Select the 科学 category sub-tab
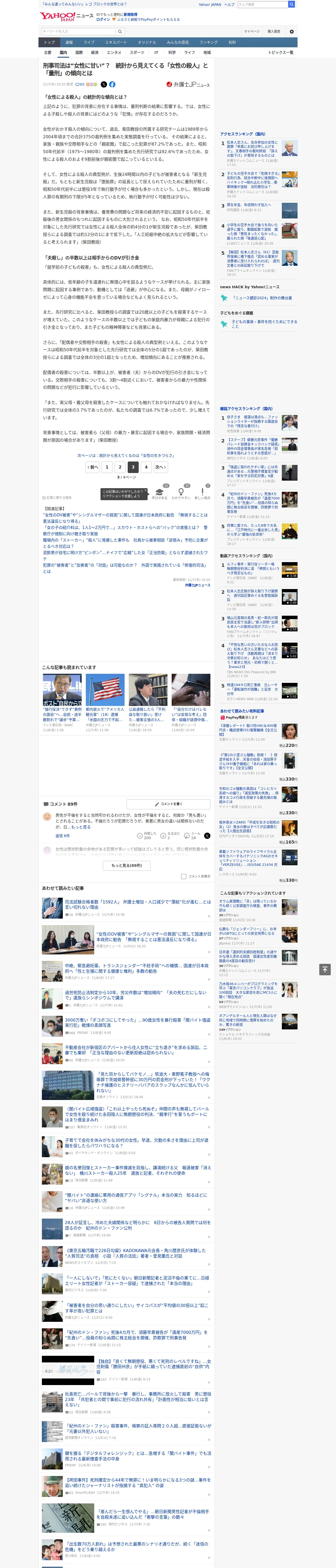This screenshot has width=336, height=1568. [172, 52]
